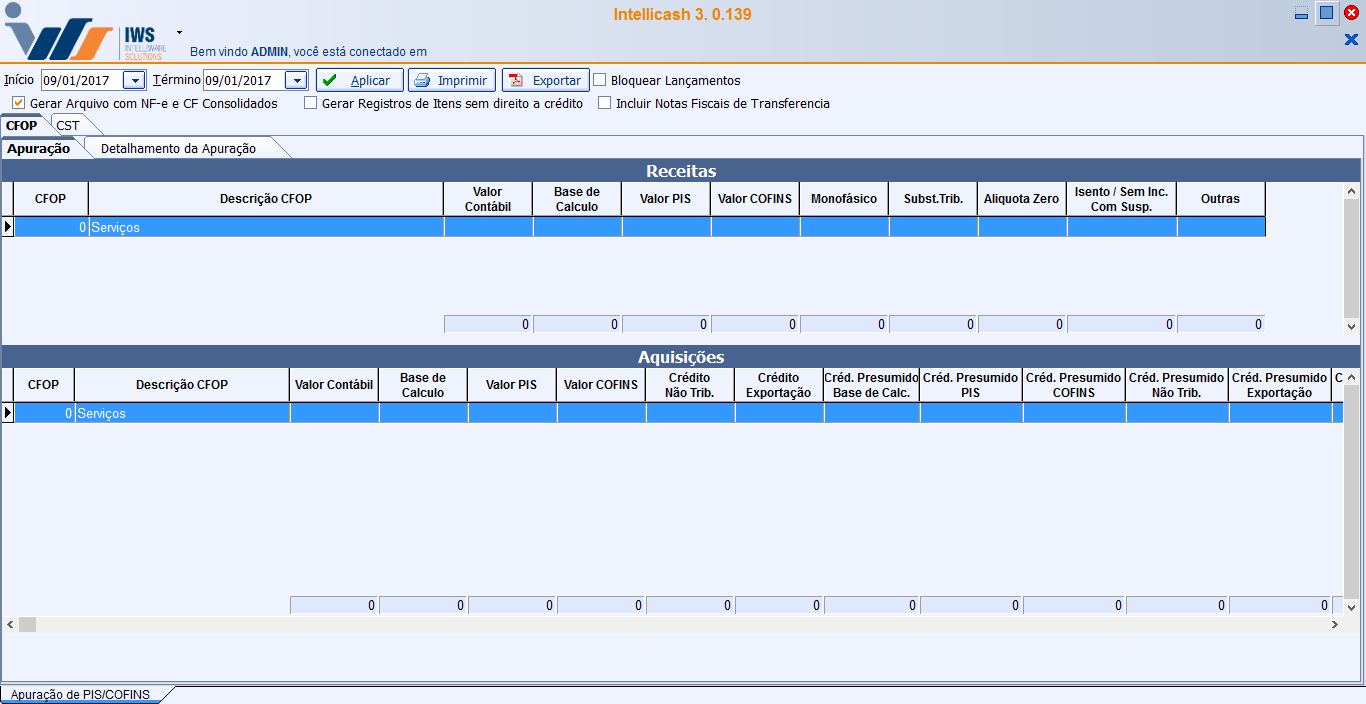Toggle Bloquear Lançamentos checkbox
The height and width of the screenshot is (704, 1366).
(600, 80)
